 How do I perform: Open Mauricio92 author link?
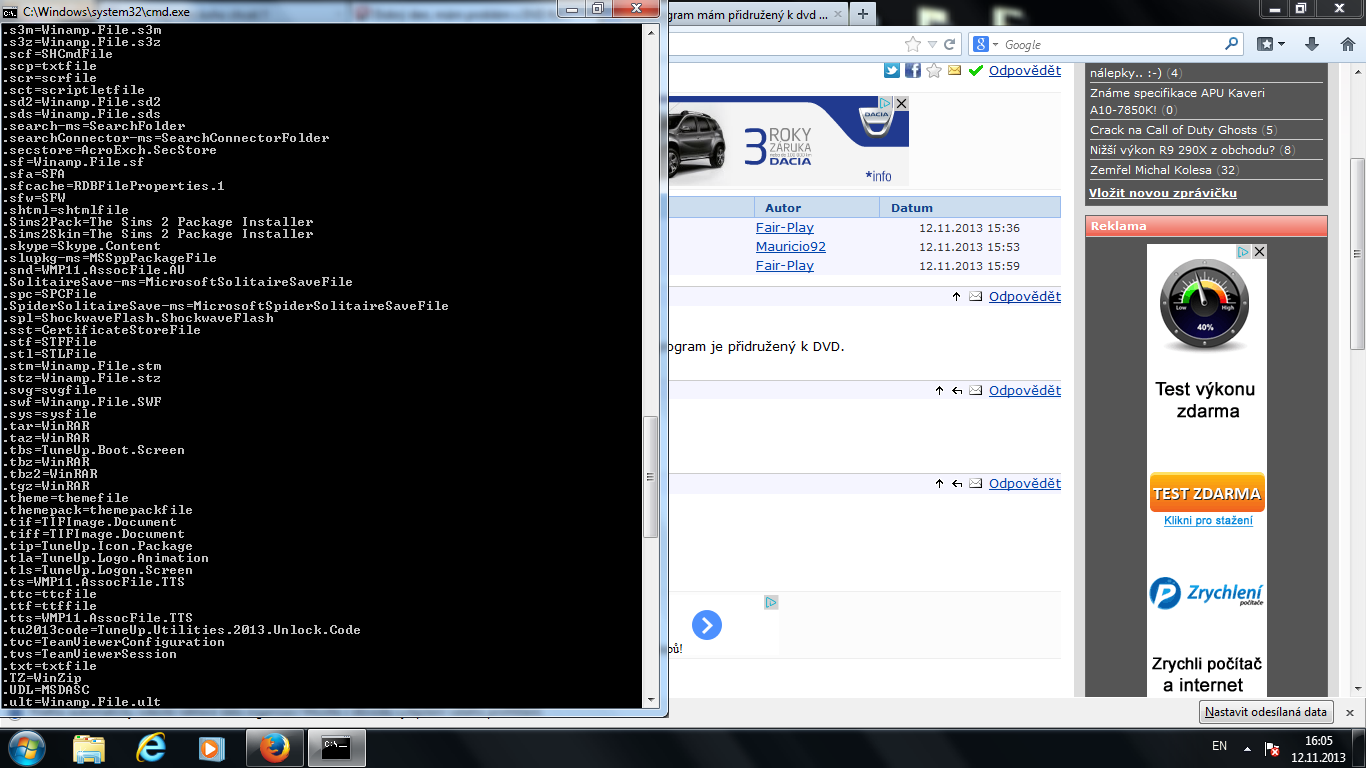[791, 247]
